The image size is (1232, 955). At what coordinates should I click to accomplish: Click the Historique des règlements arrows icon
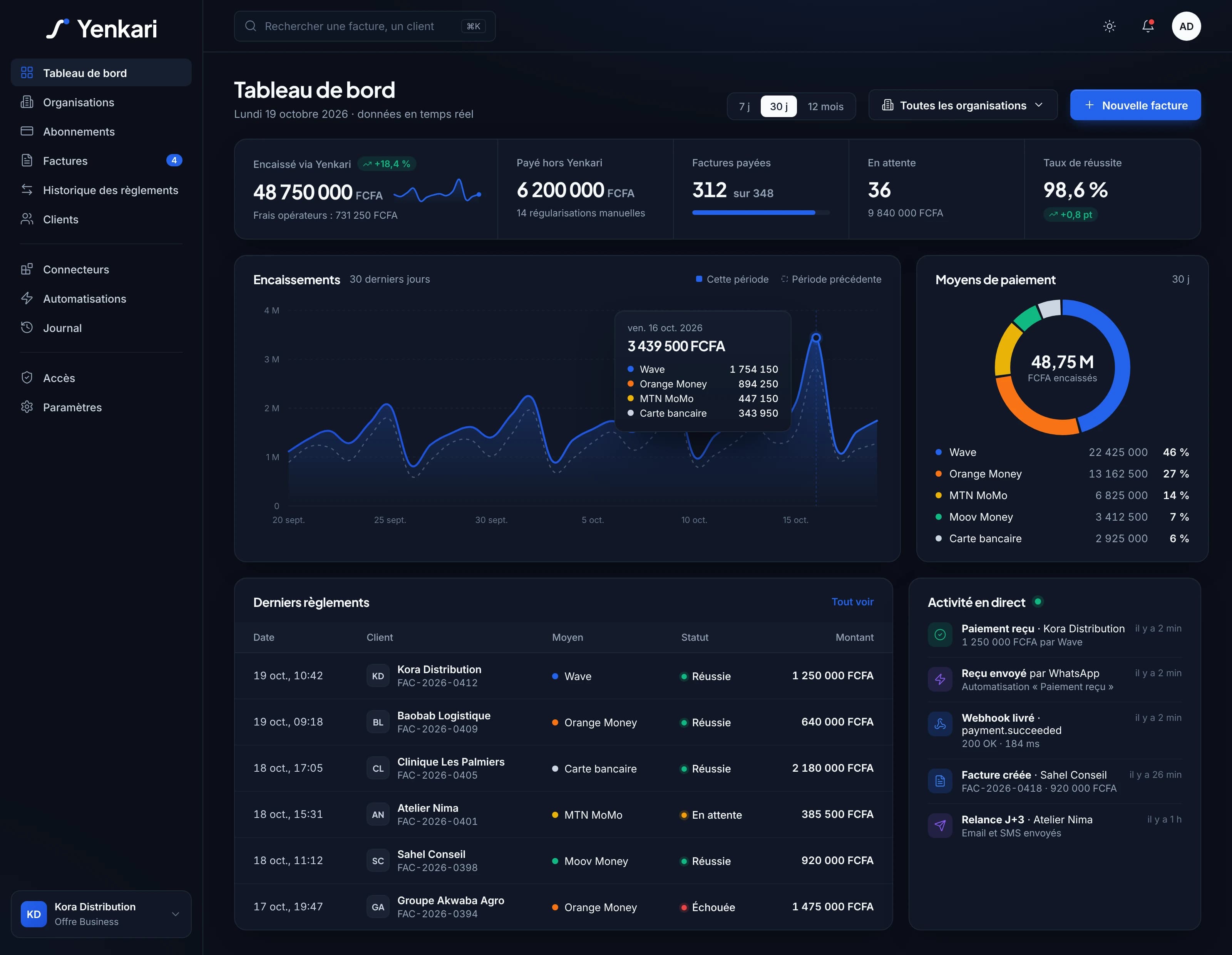[x=27, y=190]
